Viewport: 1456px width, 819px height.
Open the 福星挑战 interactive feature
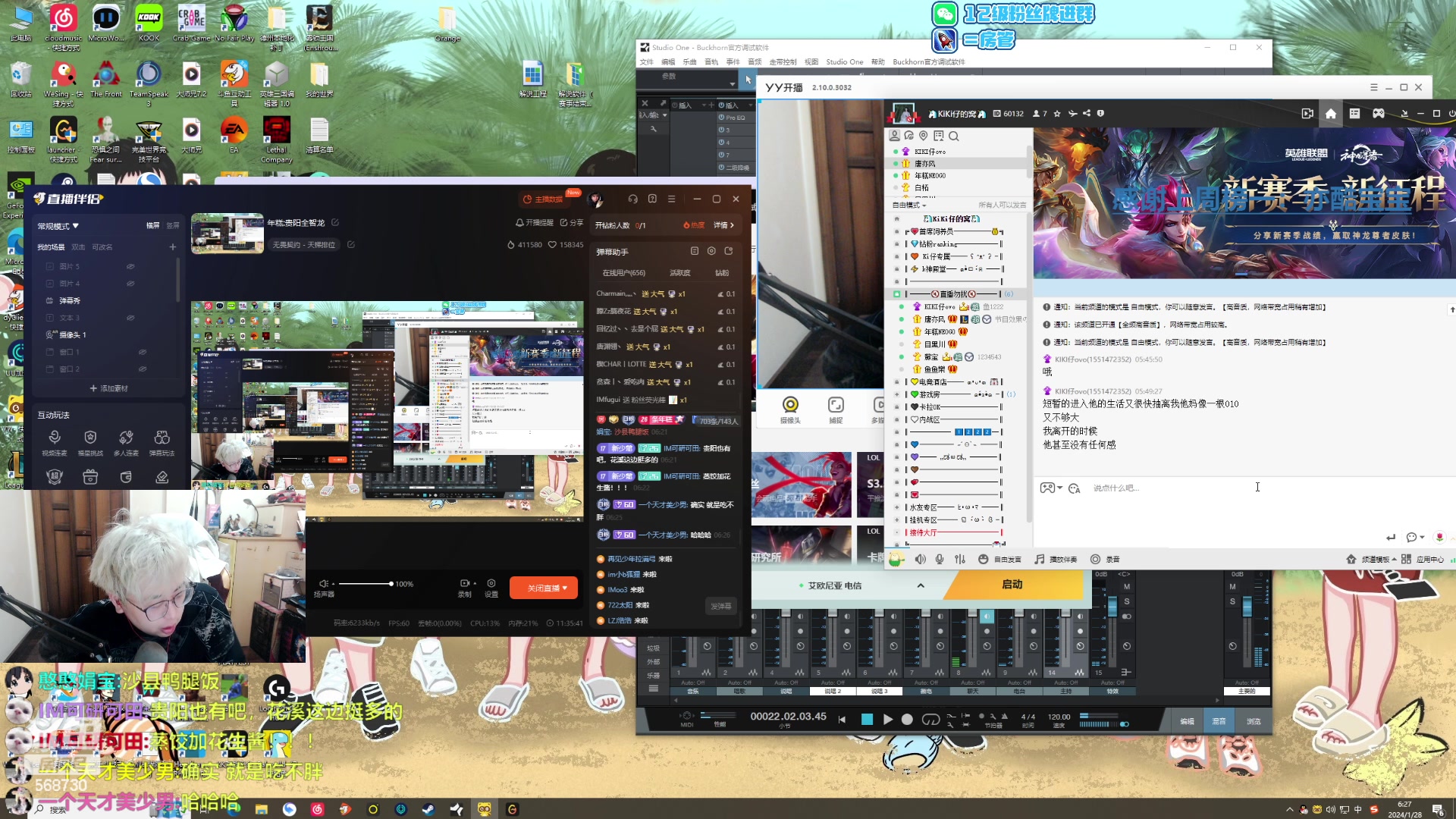coord(90,443)
